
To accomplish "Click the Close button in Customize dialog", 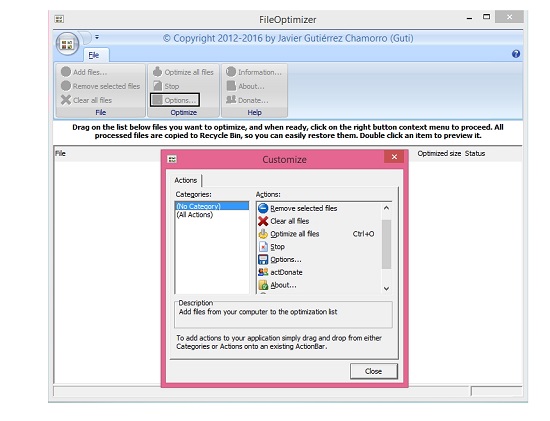I will (374, 371).
